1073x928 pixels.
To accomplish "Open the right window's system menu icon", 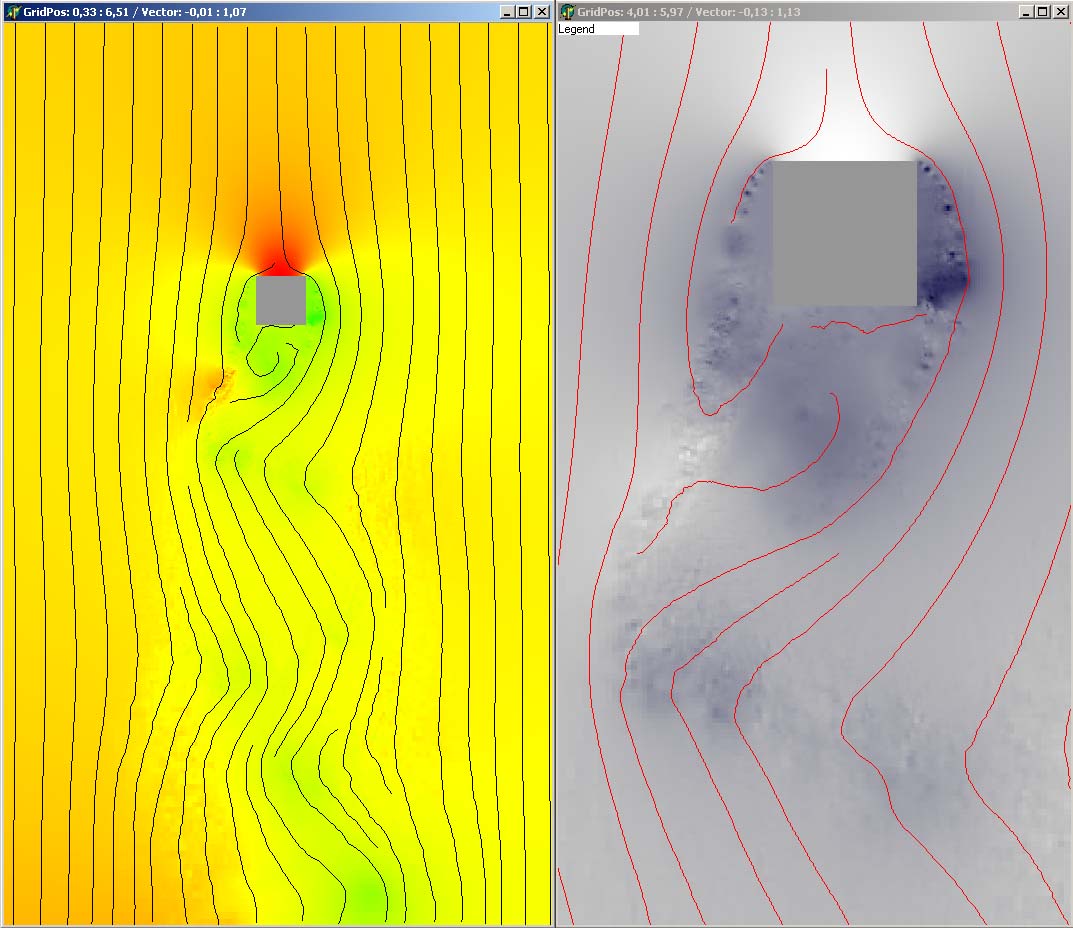I will (567, 12).
